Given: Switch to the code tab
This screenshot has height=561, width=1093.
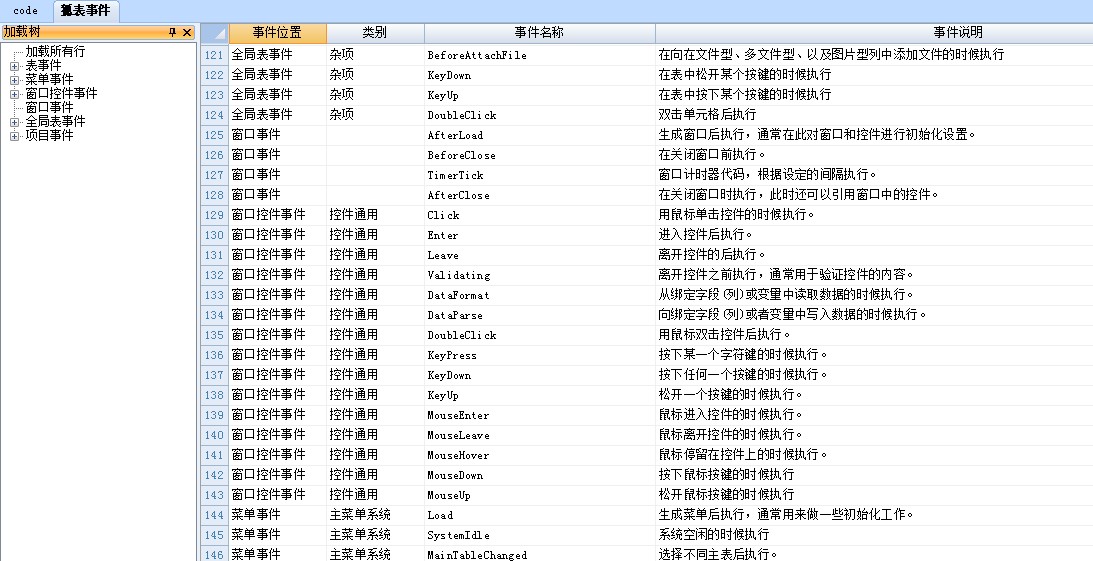Looking at the screenshot, I should [x=26, y=10].
